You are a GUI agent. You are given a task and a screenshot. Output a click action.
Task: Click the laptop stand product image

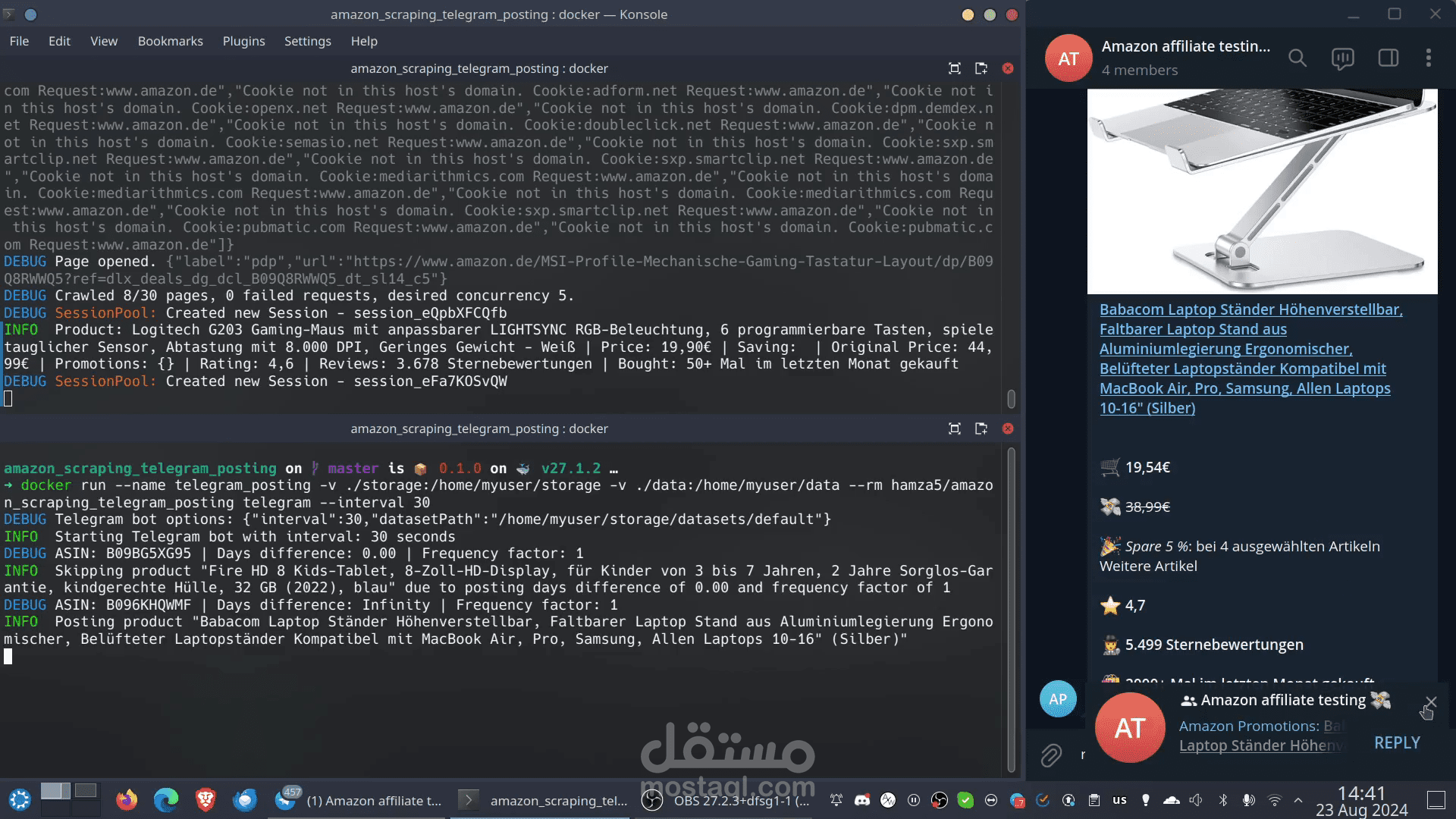click(x=1262, y=191)
